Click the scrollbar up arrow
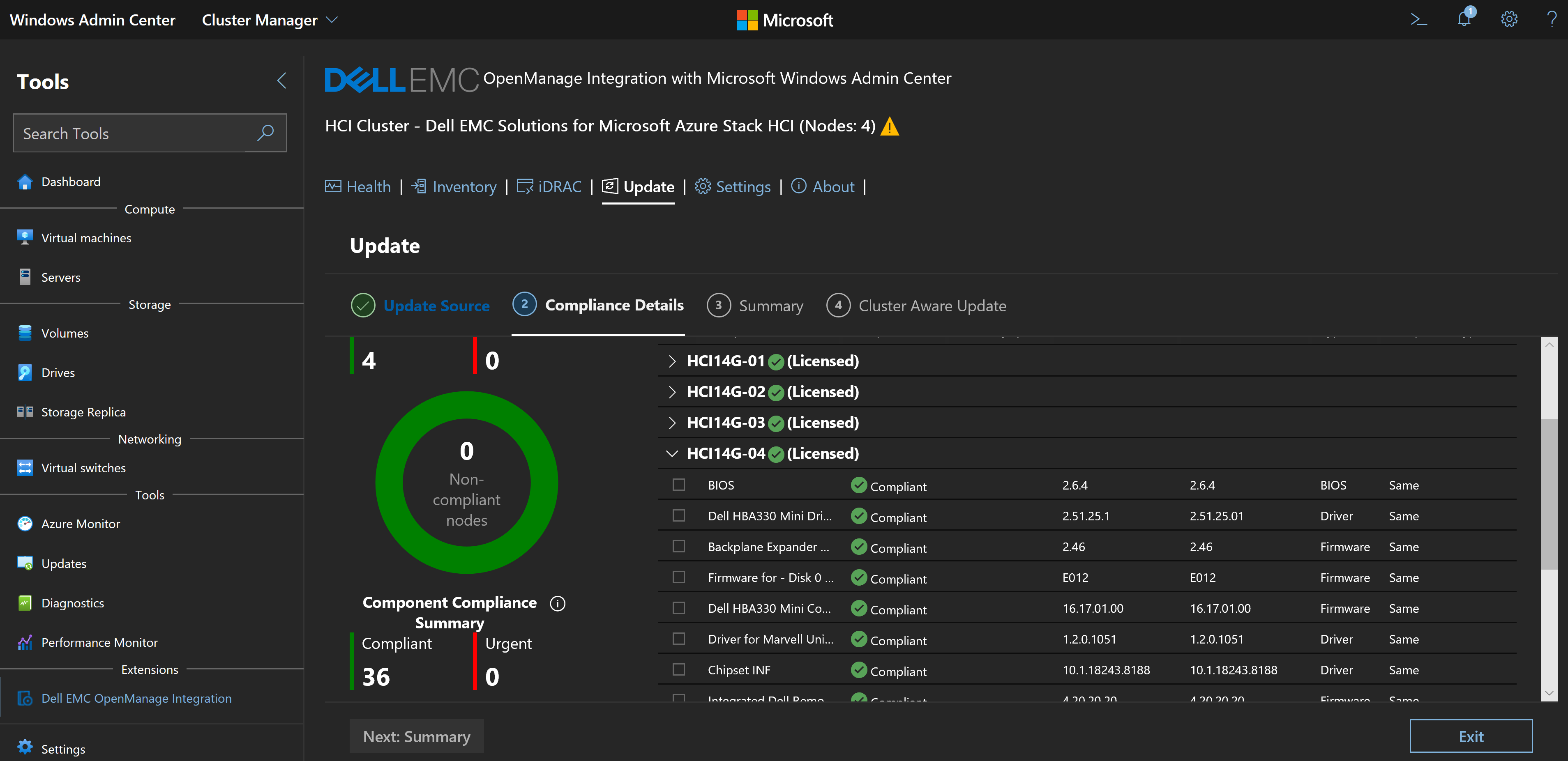This screenshot has width=1568, height=761. pyautogui.click(x=1549, y=345)
